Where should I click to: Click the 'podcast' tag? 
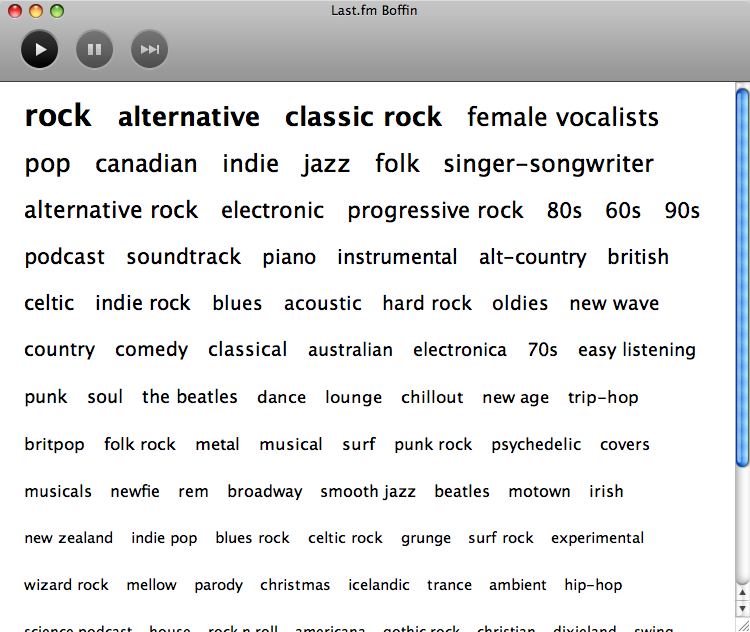click(x=64, y=257)
